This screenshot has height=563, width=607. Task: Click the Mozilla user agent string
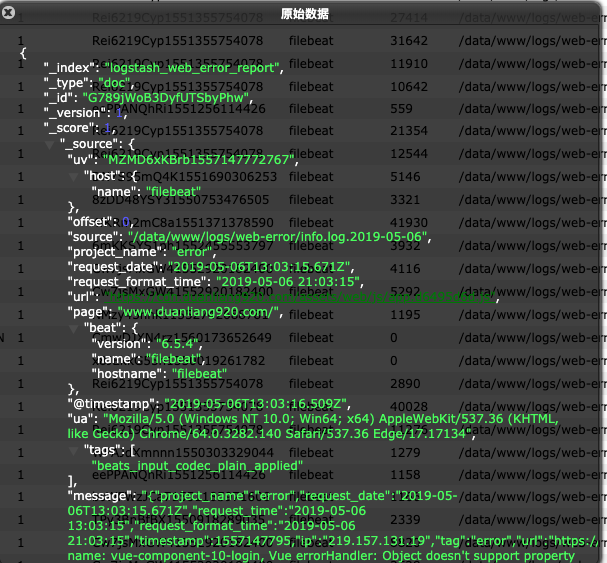point(330,427)
